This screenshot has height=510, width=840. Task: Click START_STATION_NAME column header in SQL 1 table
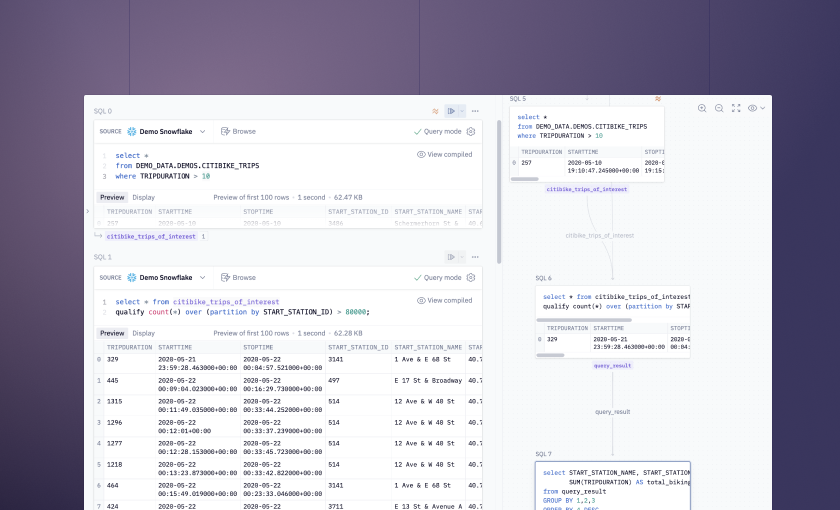[x=428, y=347]
